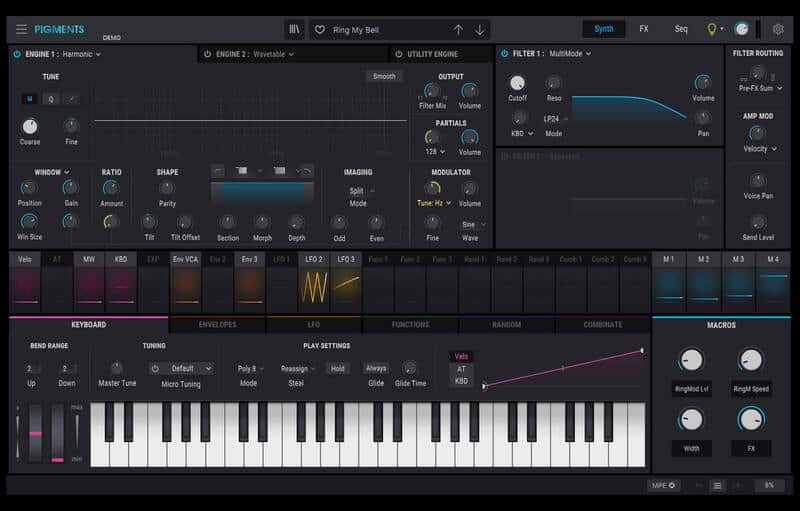Click the FX macro knob
The width and height of the screenshot is (800, 511).
click(x=751, y=419)
